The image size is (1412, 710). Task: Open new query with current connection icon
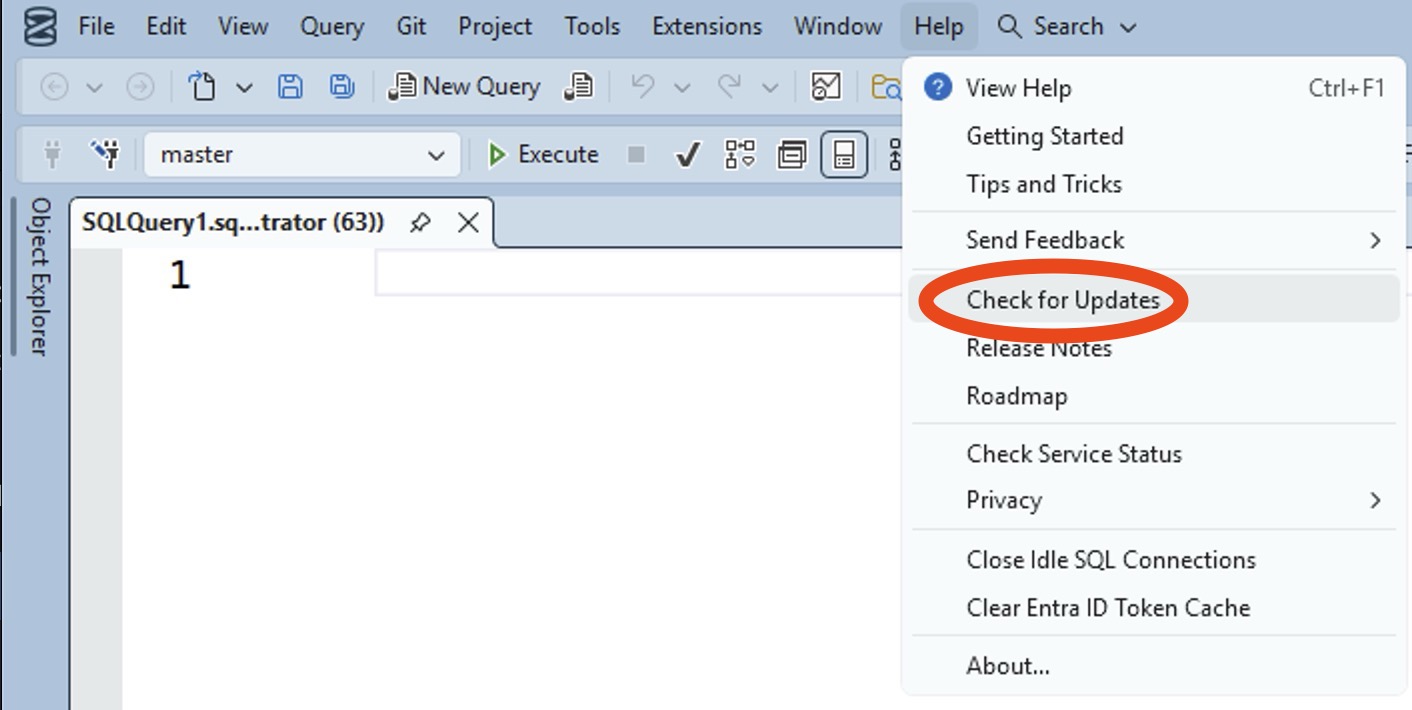pos(578,87)
